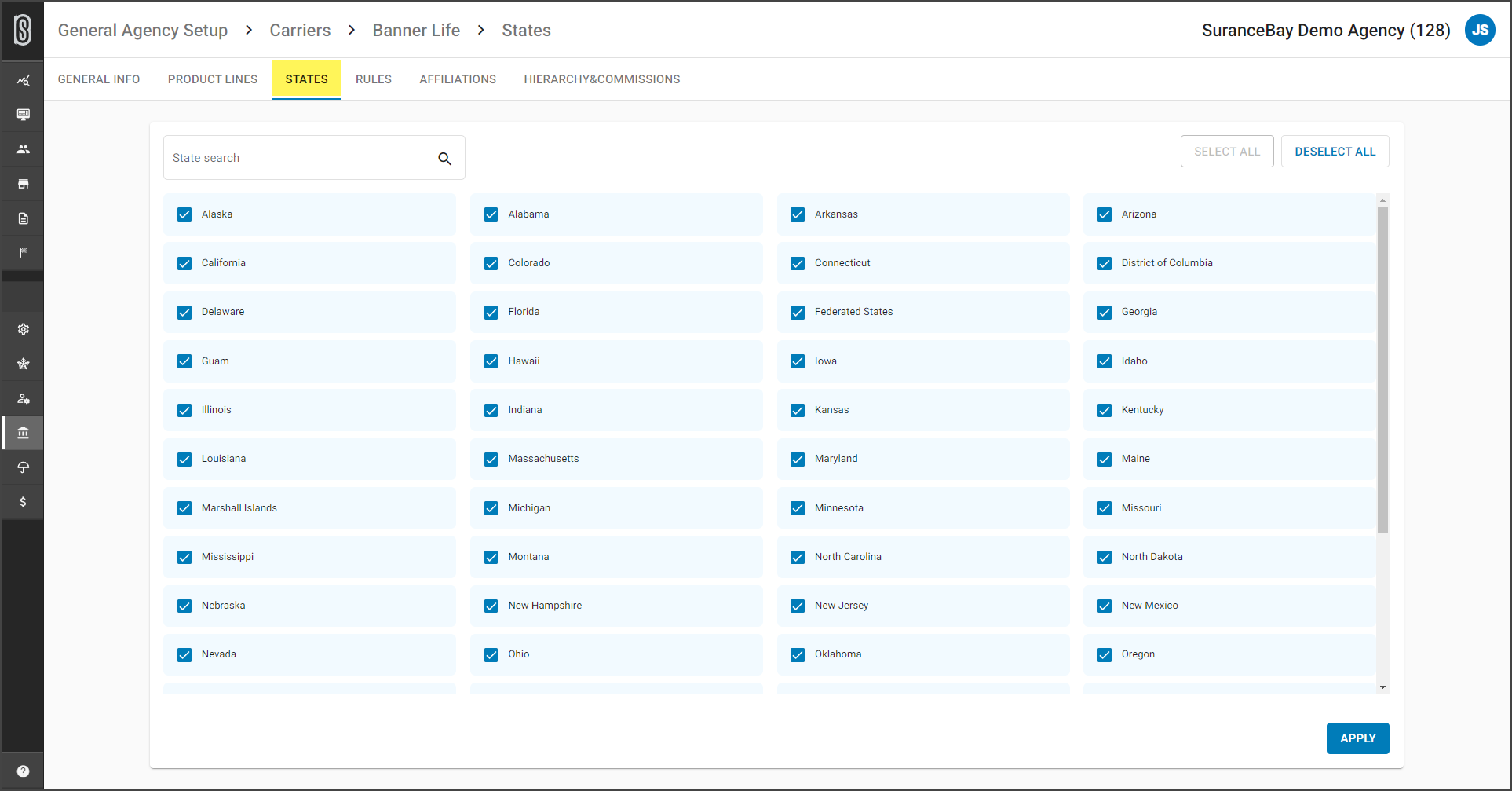Toggle the Guam checkbox
1512x791 pixels.
[x=184, y=361]
